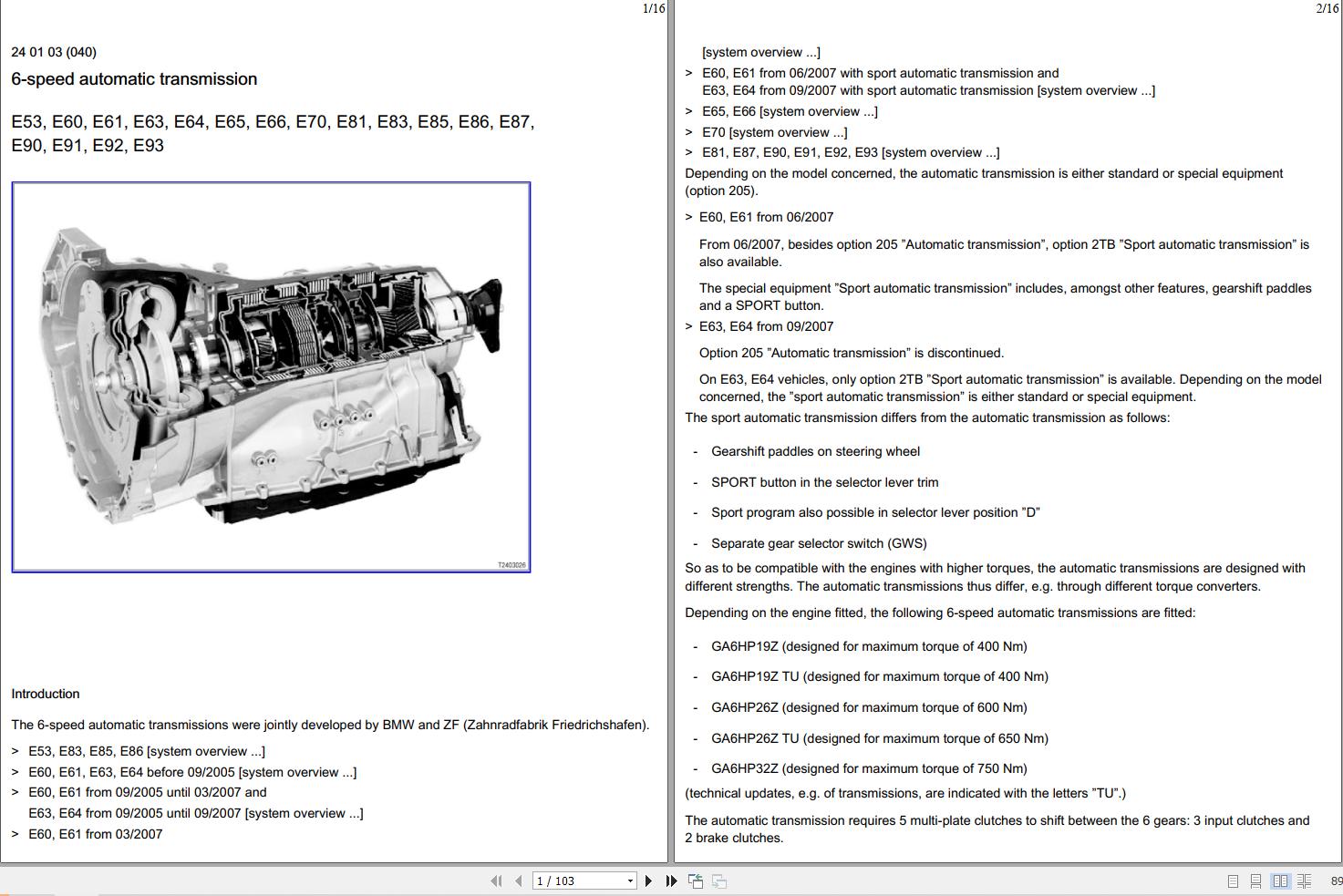Screen dimensions: 1343x896
Task: Go forward to the next view
Action: point(719,881)
